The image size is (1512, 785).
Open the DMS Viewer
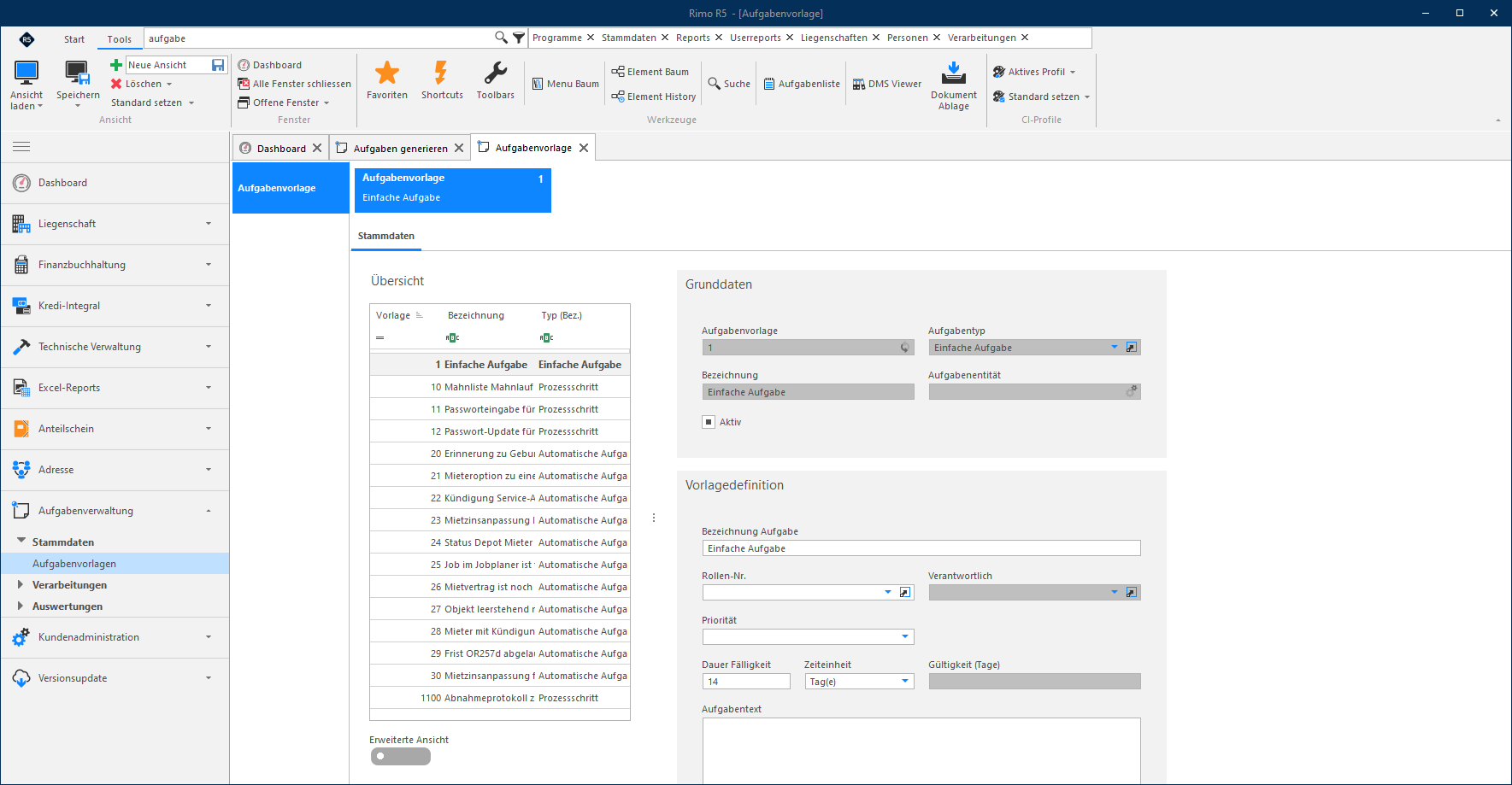click(887, 84)
